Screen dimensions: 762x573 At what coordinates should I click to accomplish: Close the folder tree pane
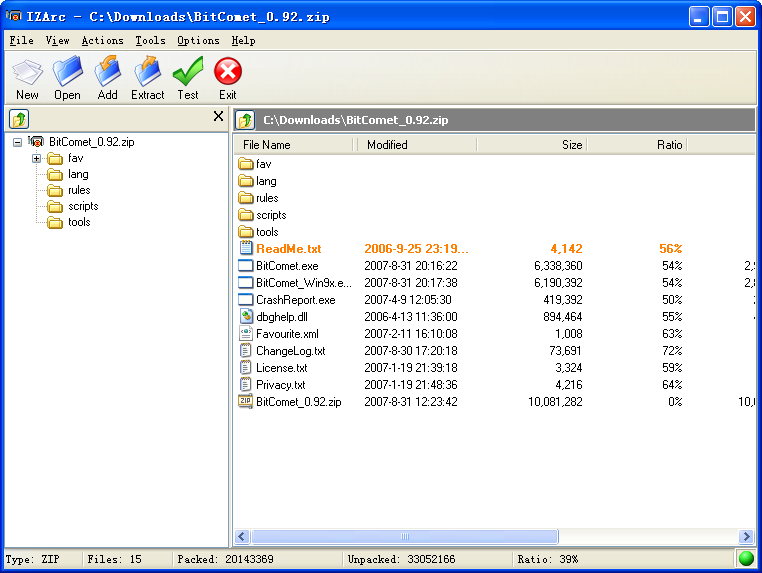click(x=218, y=116)
